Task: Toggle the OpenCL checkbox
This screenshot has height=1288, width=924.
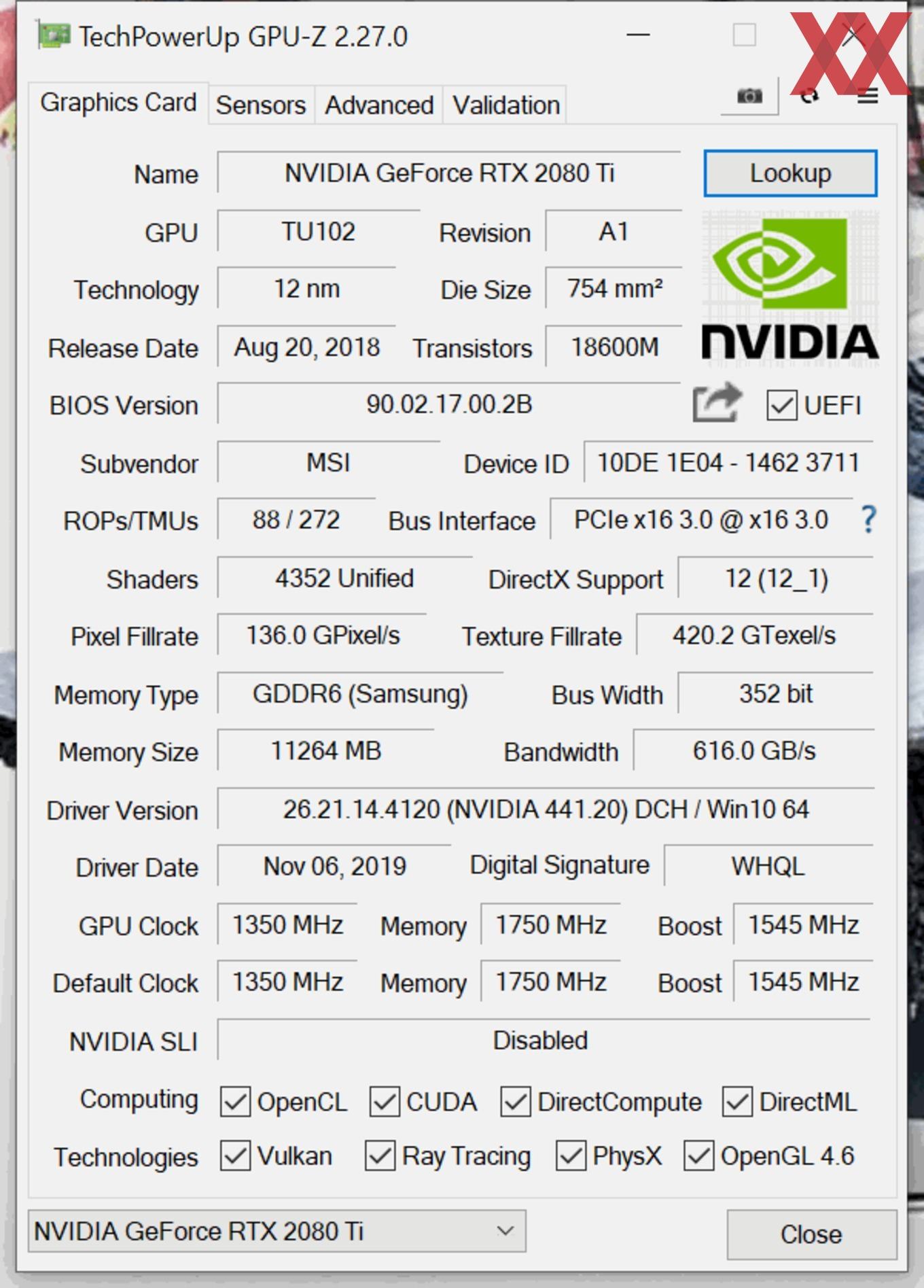Action: click(x=235, y=1102)
